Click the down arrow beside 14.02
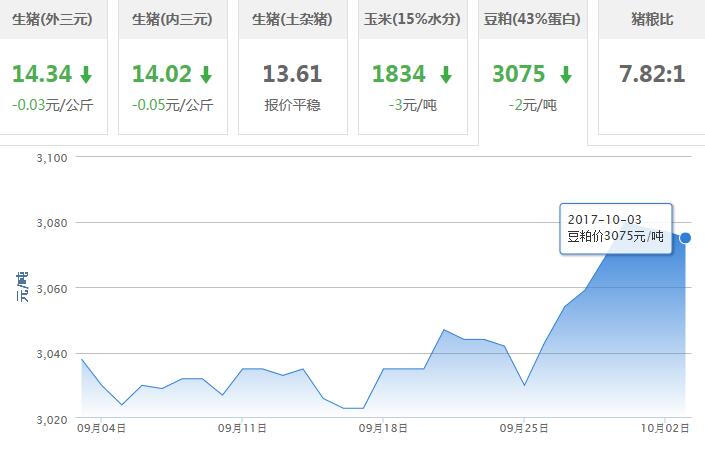Image resolution: width=705 pixels, height=449 pixels. tap(206, 75)
